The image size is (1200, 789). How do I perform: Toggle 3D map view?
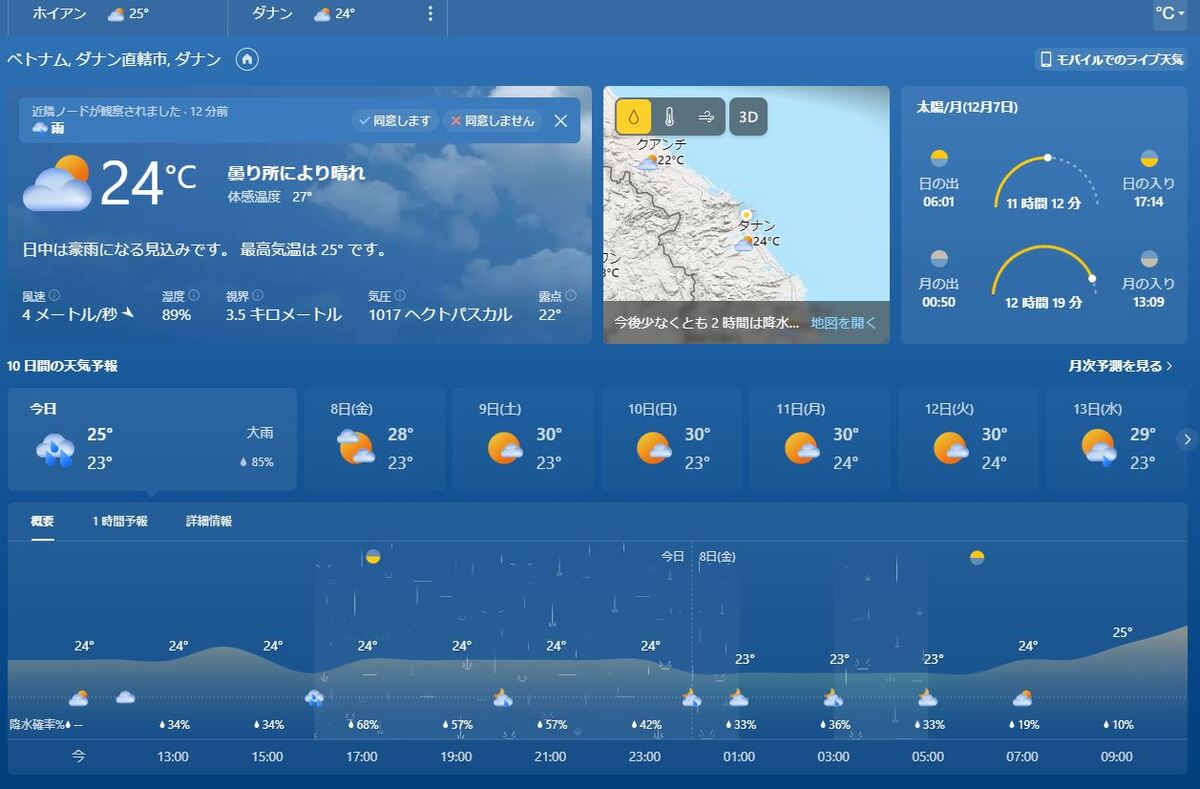coord(748,117)
